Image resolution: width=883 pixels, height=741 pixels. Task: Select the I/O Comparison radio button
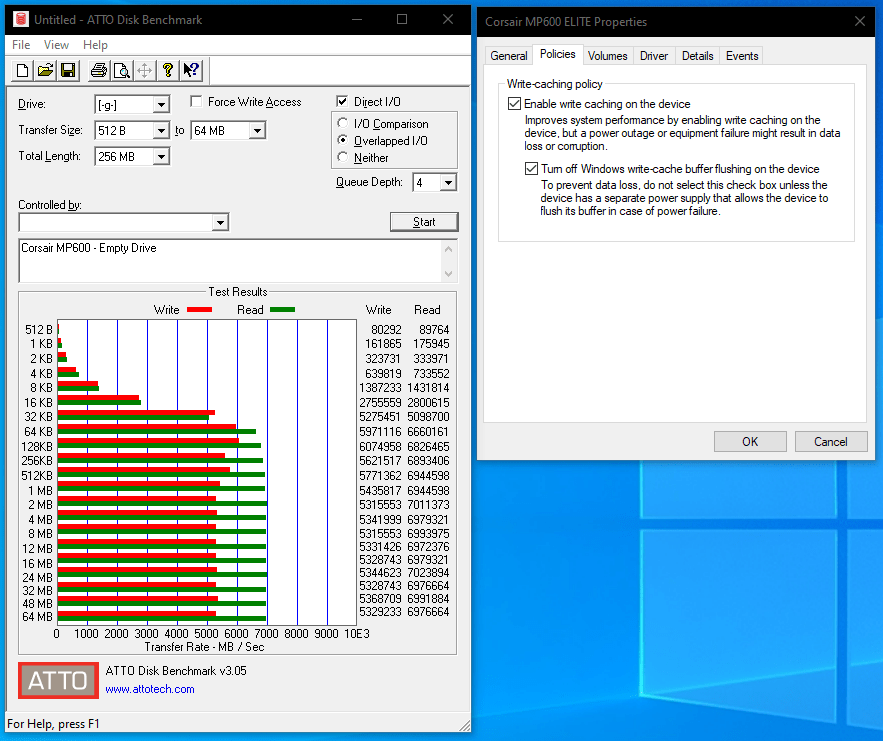(x=344, y=124)
